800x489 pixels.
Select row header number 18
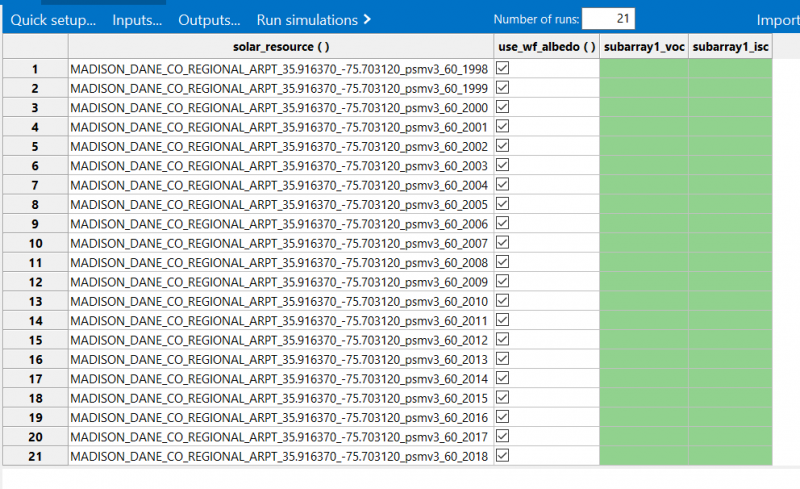35,397
